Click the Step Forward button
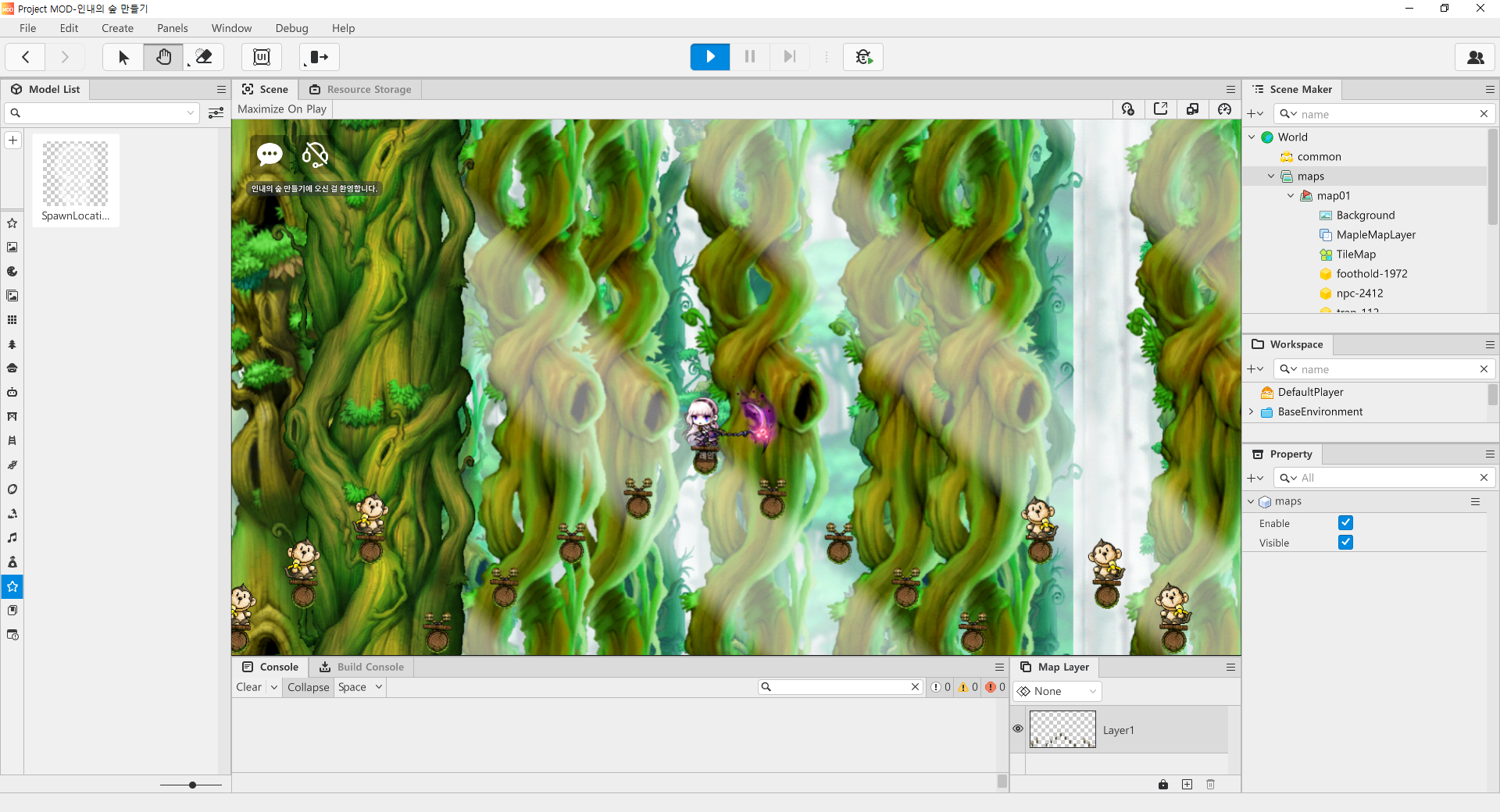The image size is (1500, 812). coord(790,57)
